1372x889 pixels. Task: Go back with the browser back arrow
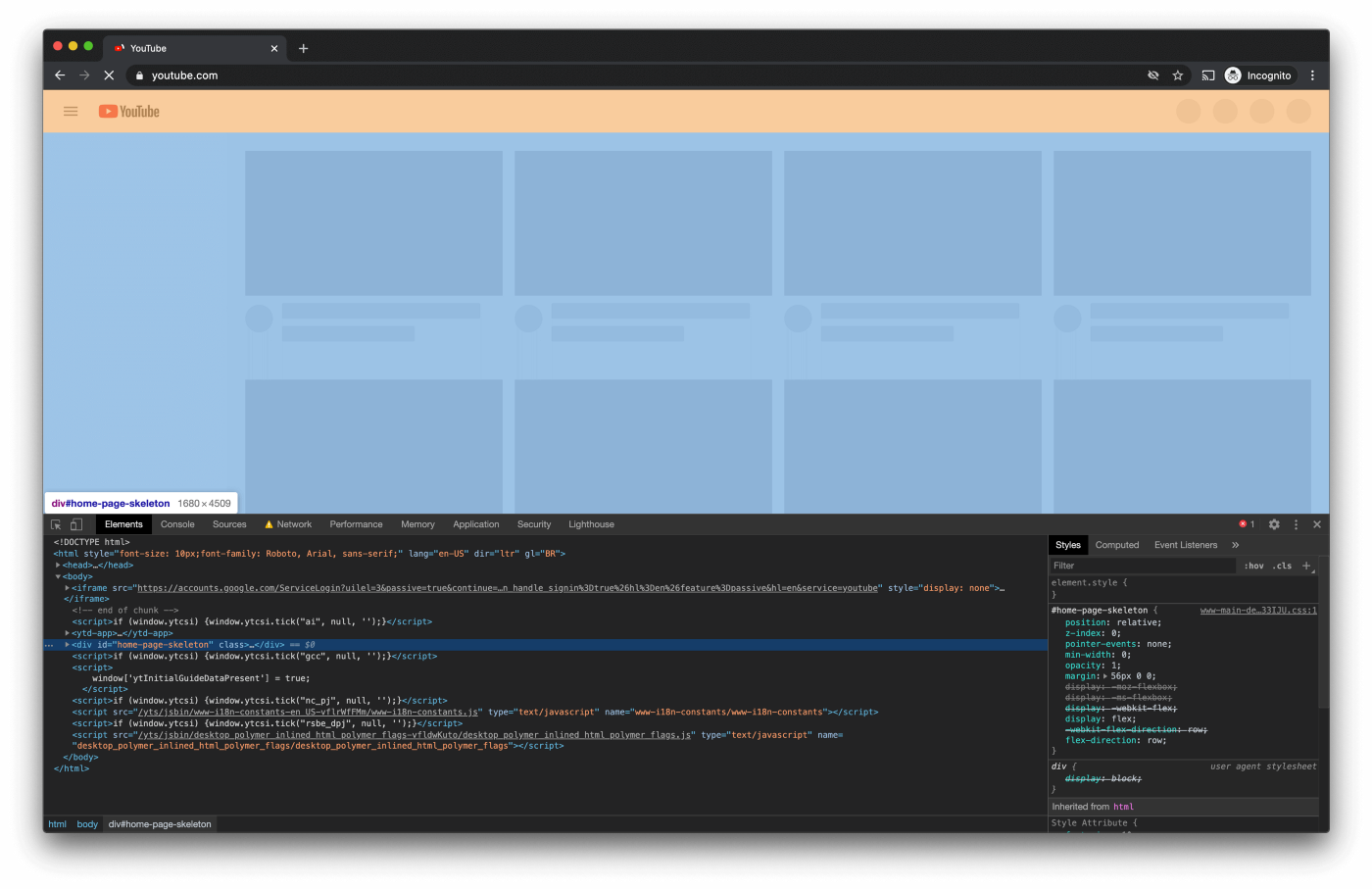click(x=60, y=75)
